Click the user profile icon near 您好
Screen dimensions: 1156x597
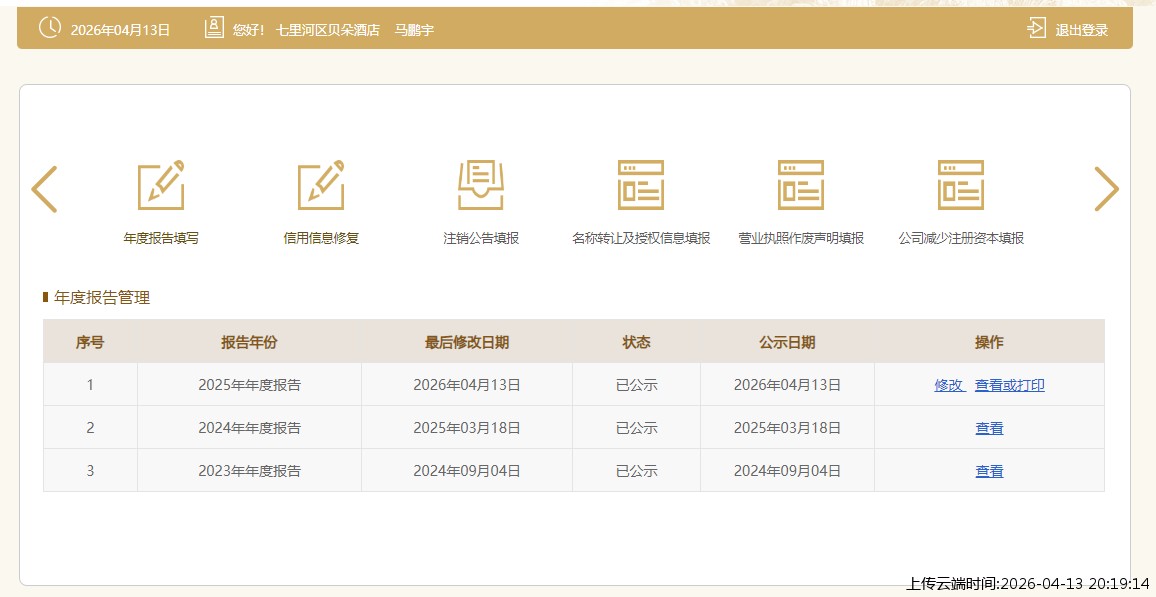(214, 29)
